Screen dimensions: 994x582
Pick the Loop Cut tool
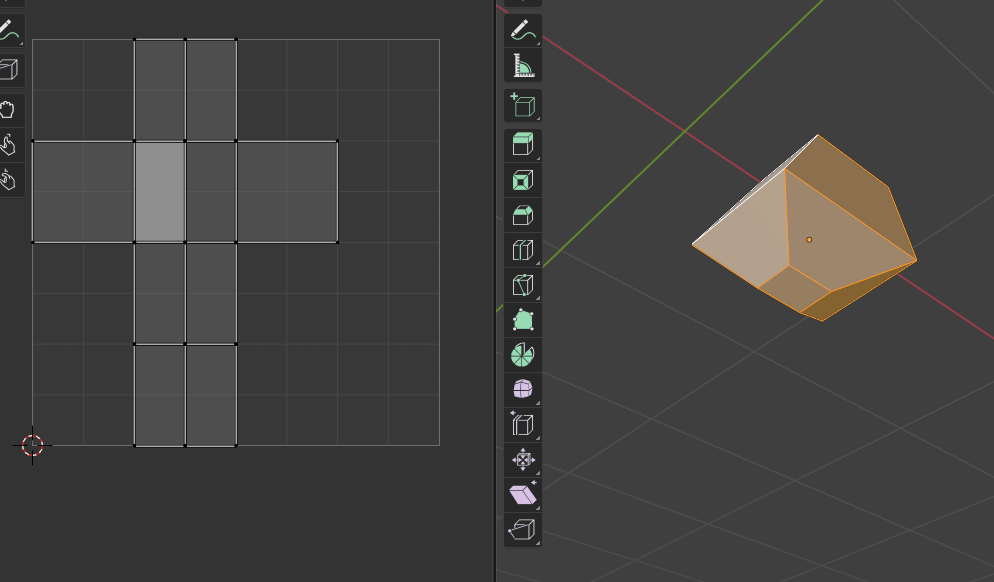522,250
